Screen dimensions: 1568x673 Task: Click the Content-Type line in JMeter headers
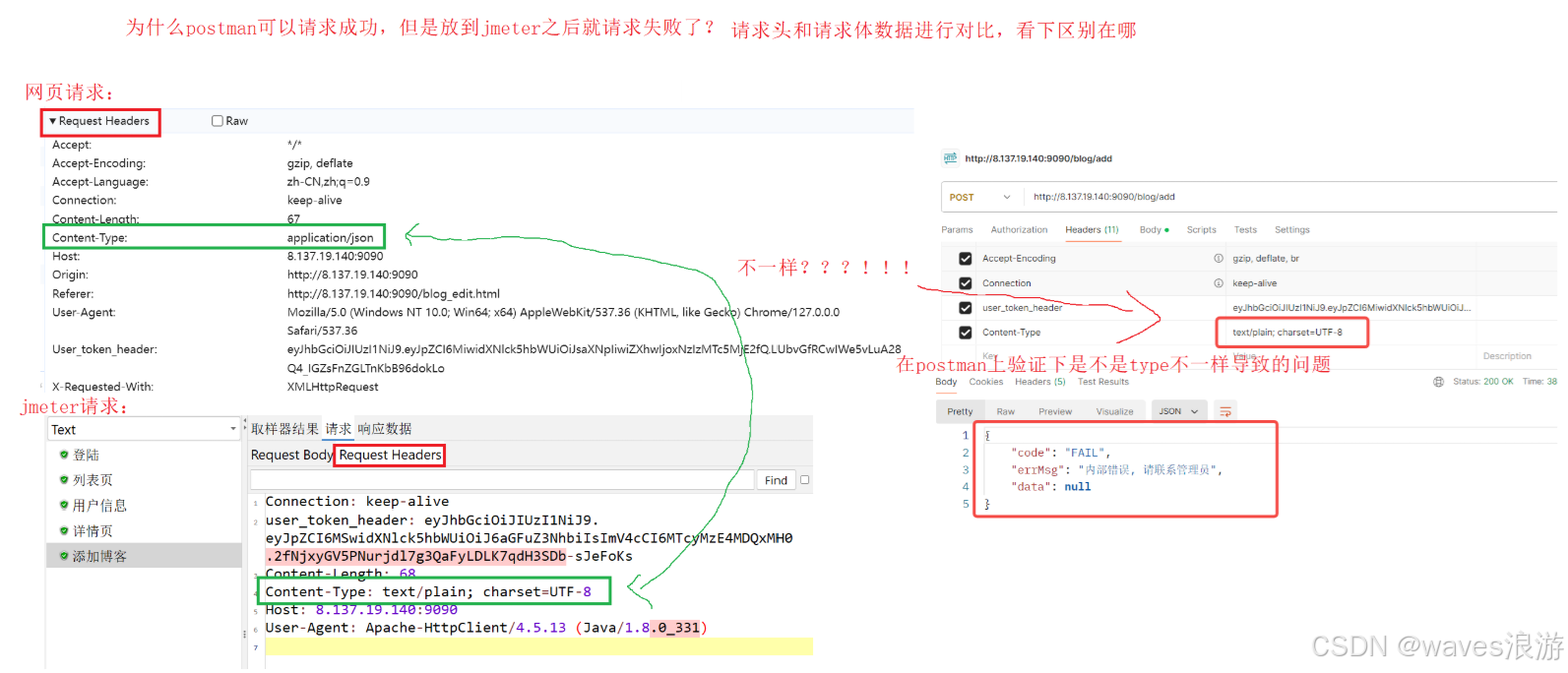(428, 591)
